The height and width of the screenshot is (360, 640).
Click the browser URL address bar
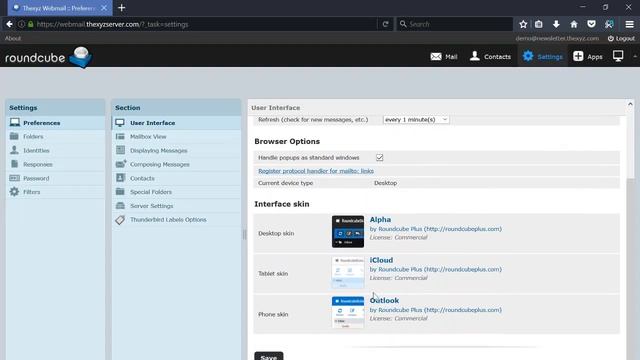pyautogui.click(x=204, y=24)
